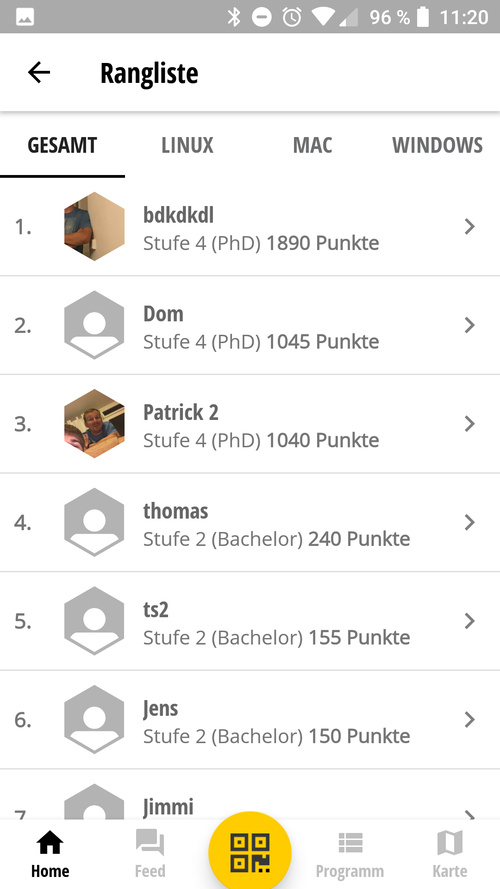500x889 pixels.
Task: Select the GESAMT tab
Action: click(x=62, y=146)
